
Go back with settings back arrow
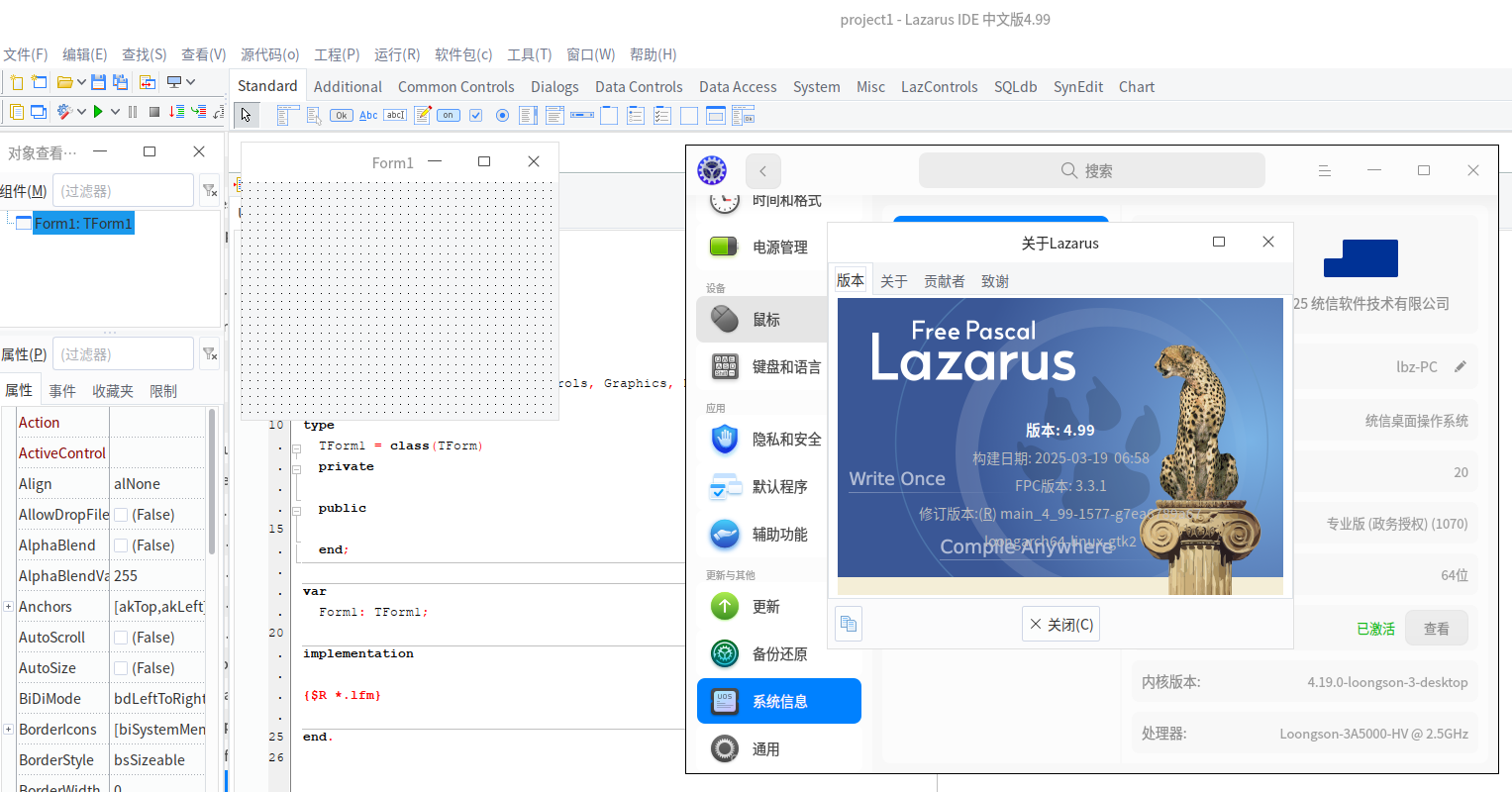click(x=763, y=170)
